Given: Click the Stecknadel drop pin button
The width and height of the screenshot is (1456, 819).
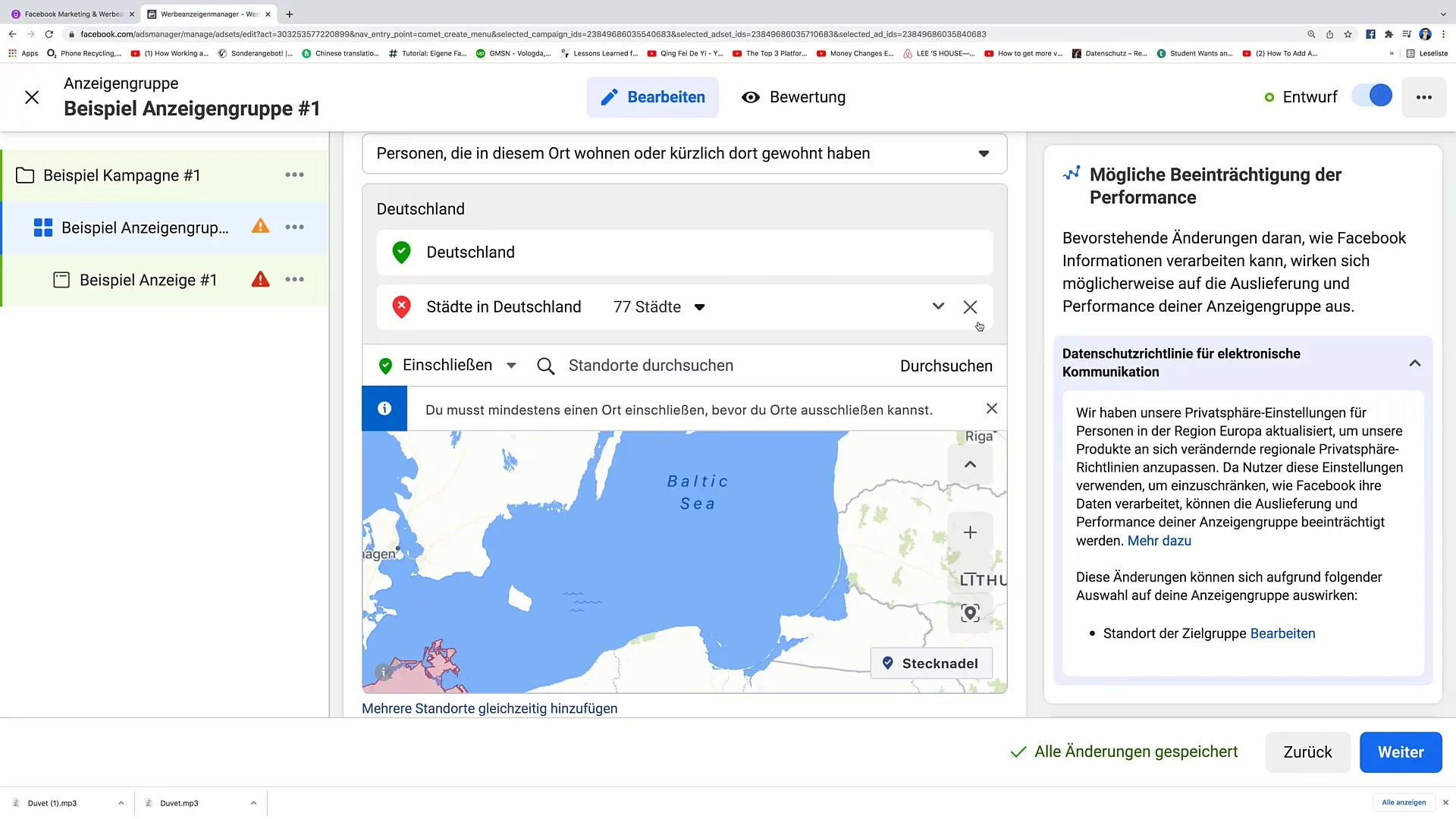Looking at the screenshot, I should [931, 664].
